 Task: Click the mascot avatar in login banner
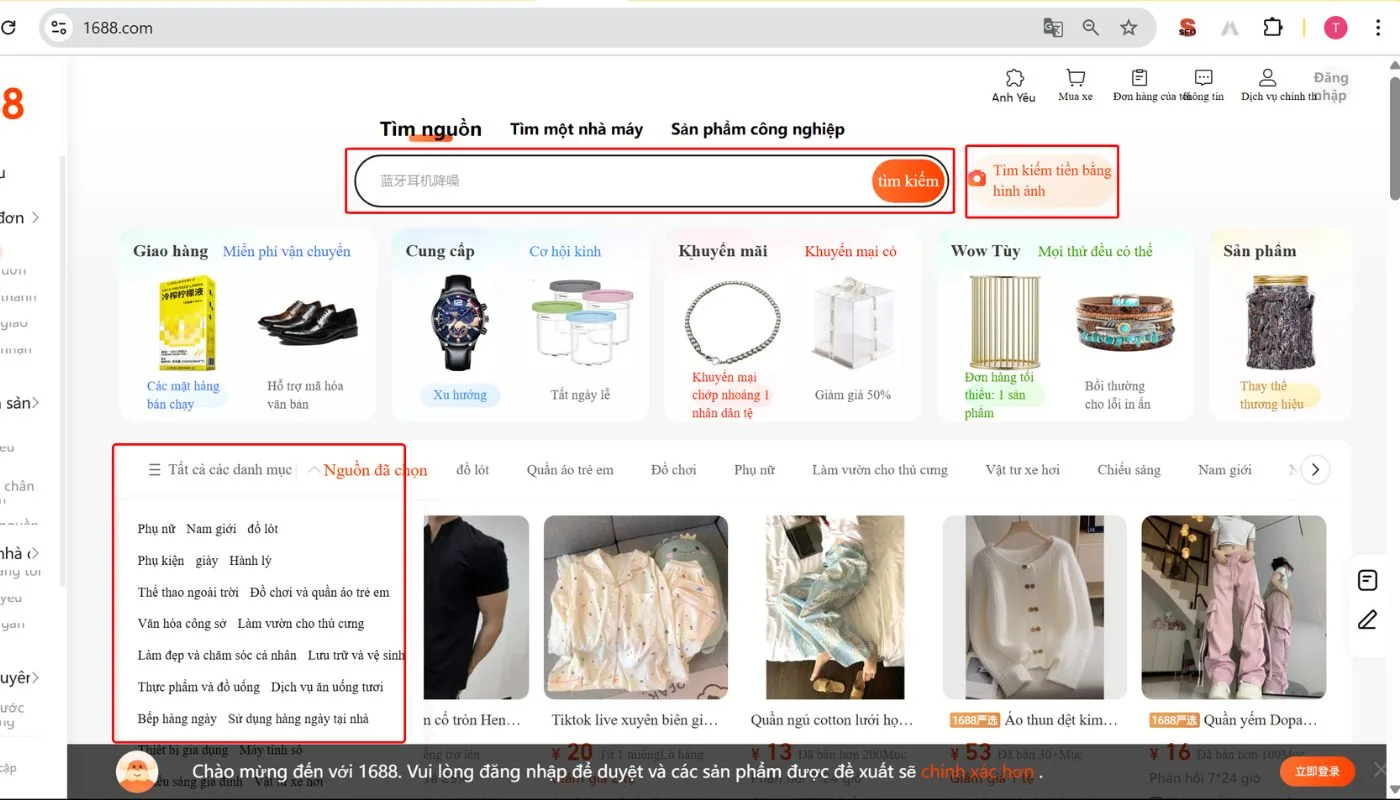pos(137,772)
